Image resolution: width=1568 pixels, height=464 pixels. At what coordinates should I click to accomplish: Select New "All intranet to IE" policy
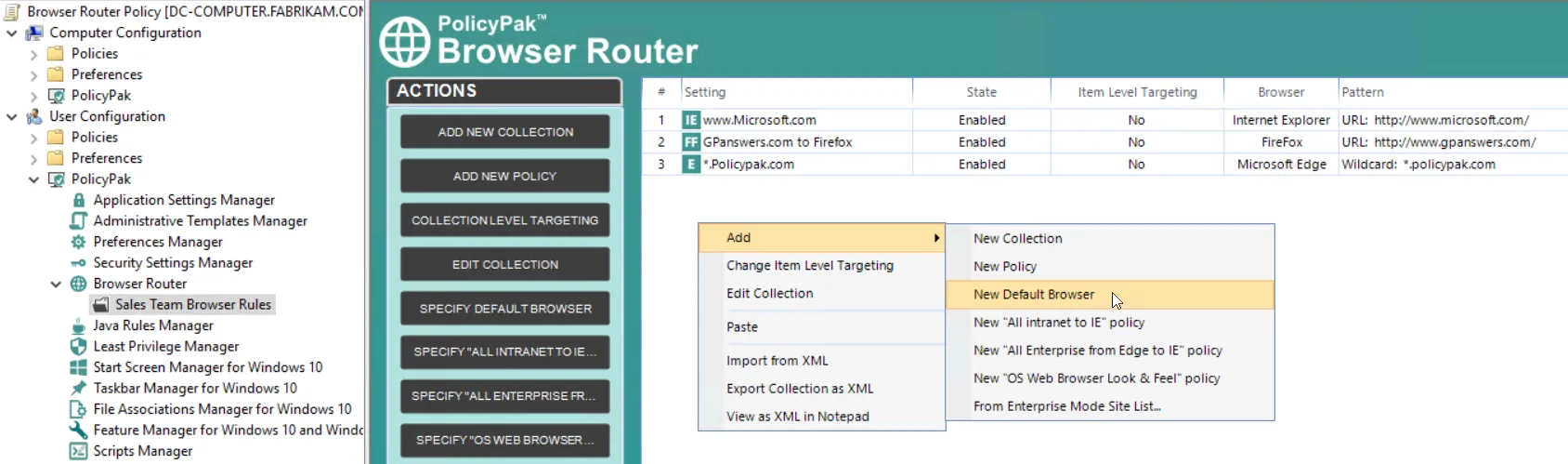click(1110, 323)
